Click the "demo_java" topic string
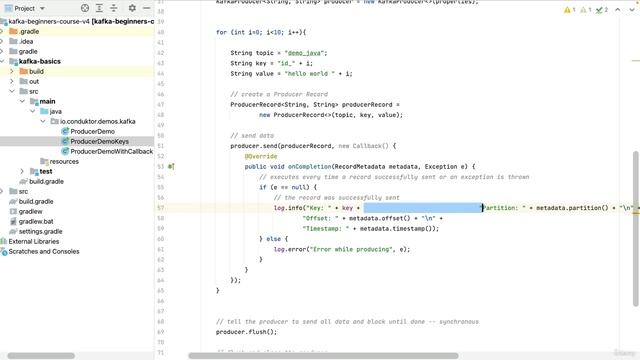 [304, 53]
